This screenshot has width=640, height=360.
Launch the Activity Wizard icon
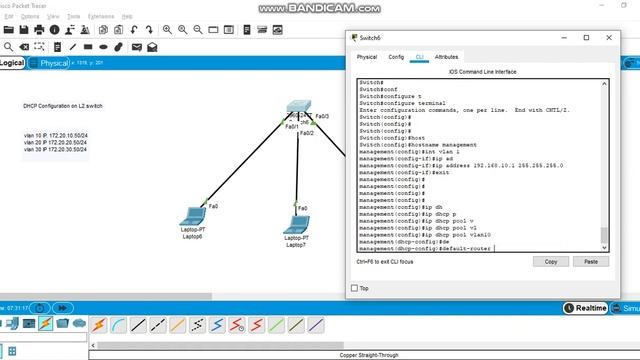[70, 30]
